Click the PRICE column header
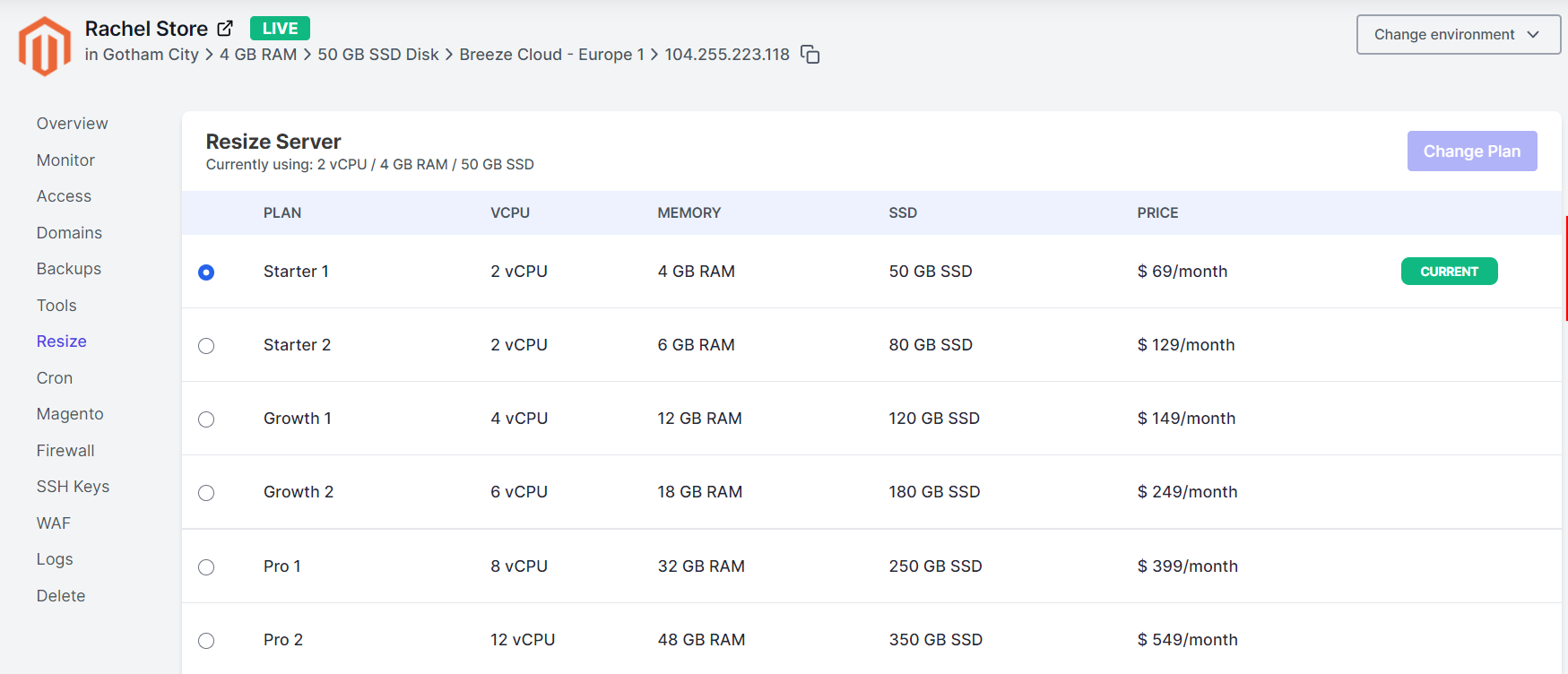The height and width of the screenshot is (674, 1568). [x=1157, y=213]
